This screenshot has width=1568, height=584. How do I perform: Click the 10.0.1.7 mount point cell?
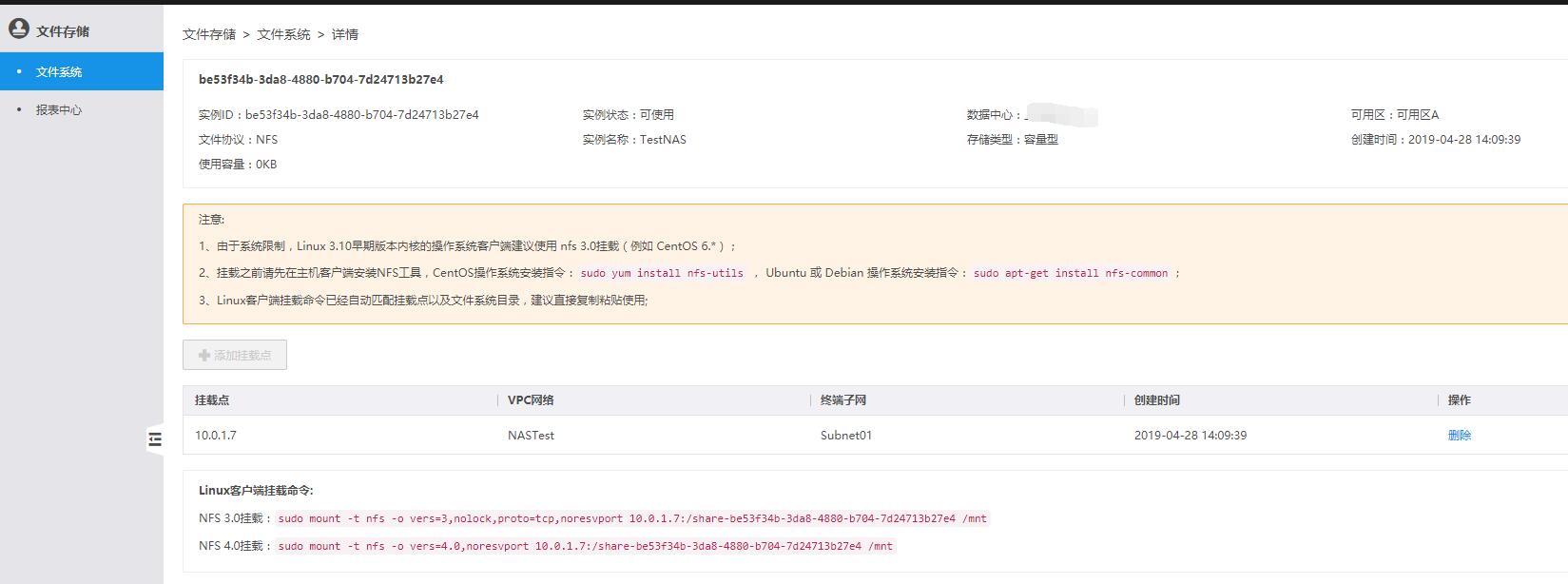(x=216, y=435)
